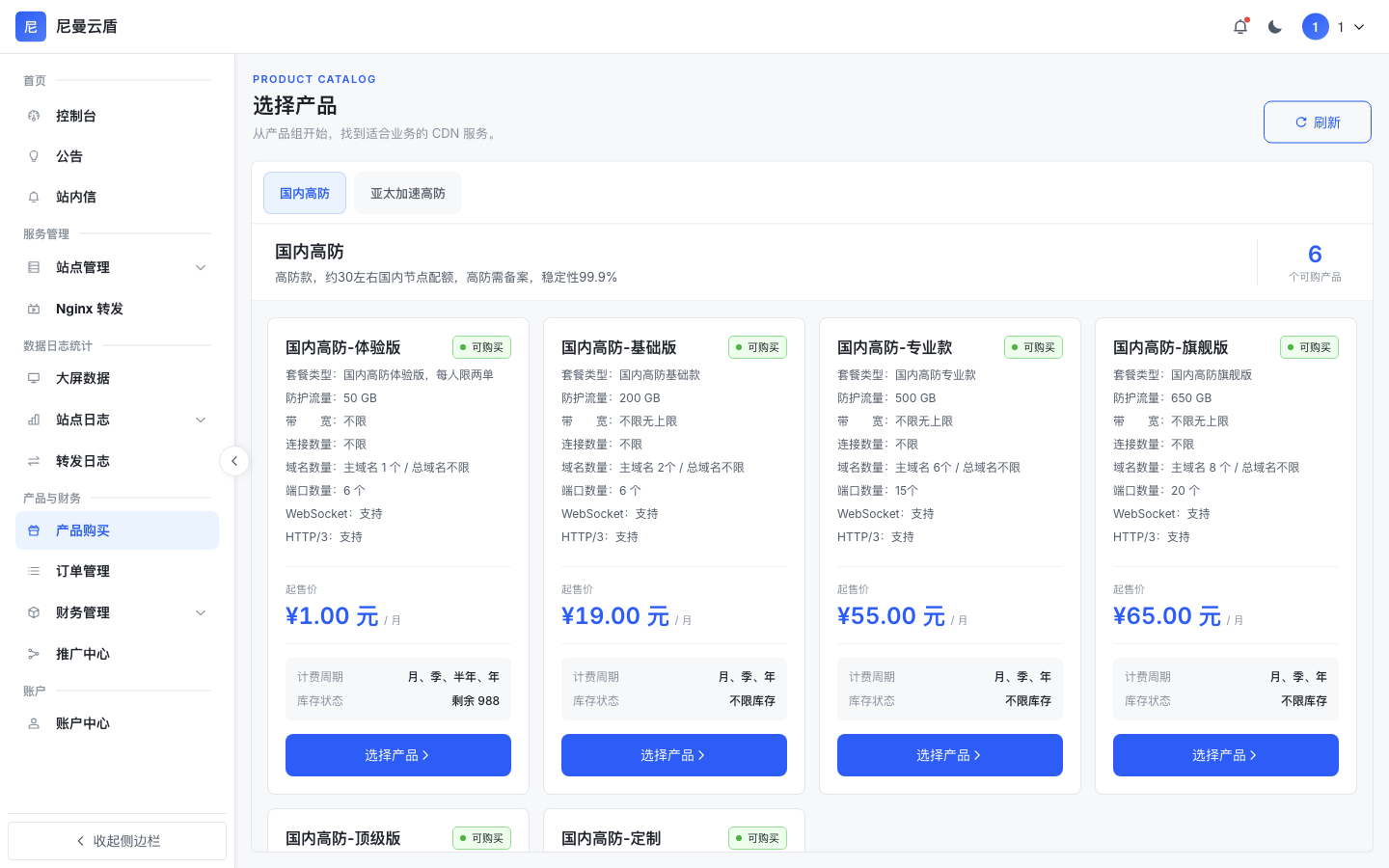Click the 大屏数据 monitor icon
The image size is (1389, 868).
(x=34, y=378)
